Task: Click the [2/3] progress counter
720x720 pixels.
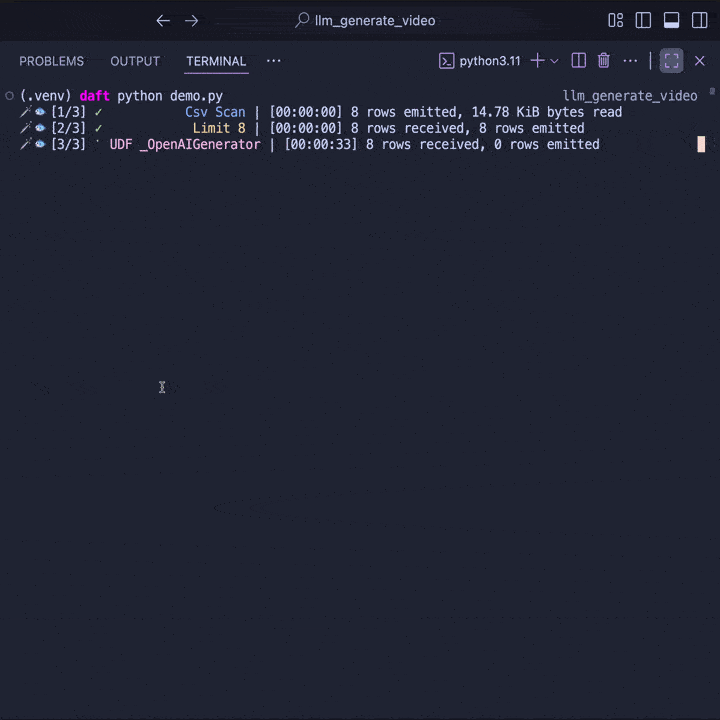Action: tap(68, 128)
